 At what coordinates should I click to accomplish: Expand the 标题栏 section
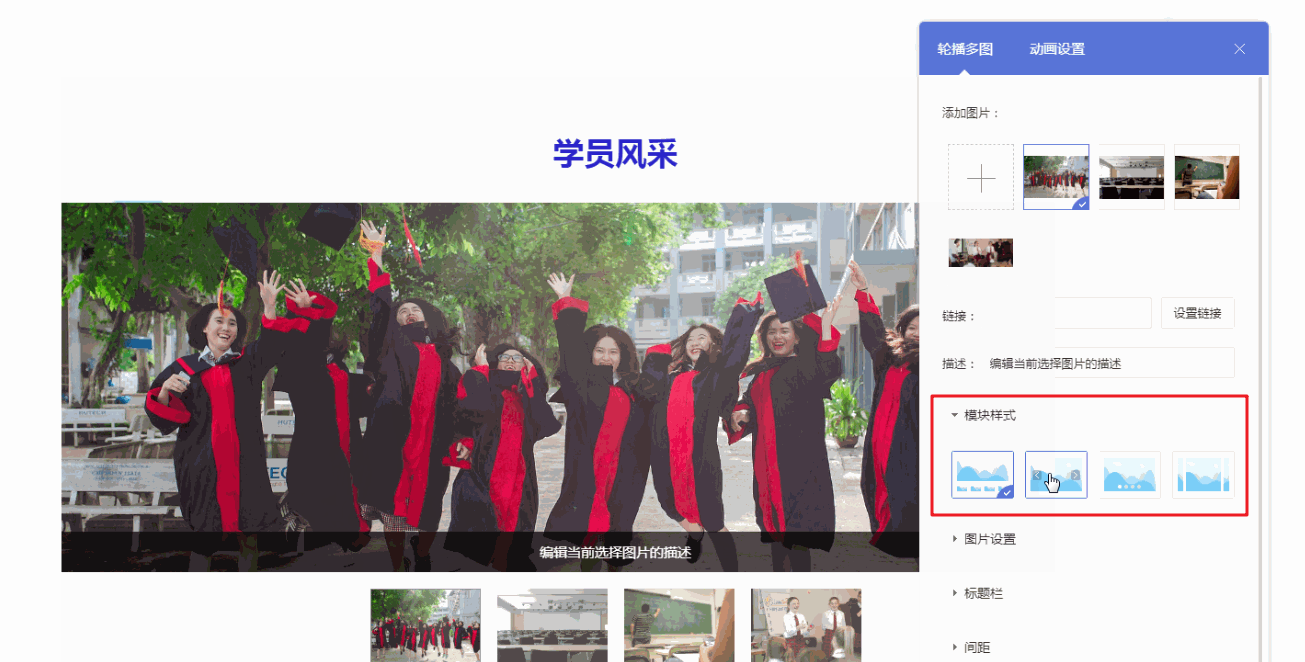[x=983, y=593]
